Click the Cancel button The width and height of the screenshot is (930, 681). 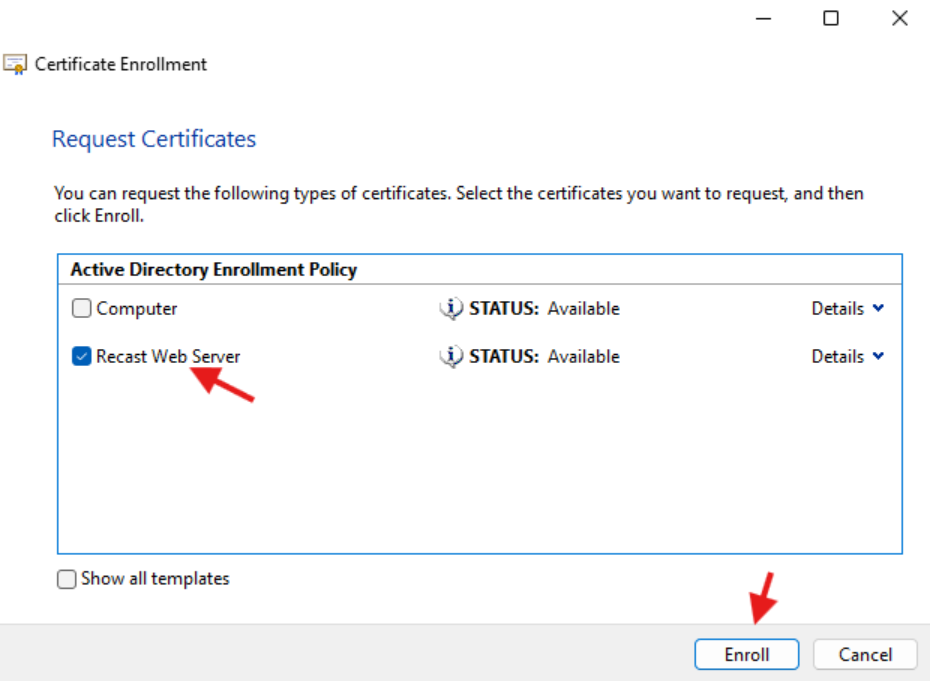coord(864,654)
